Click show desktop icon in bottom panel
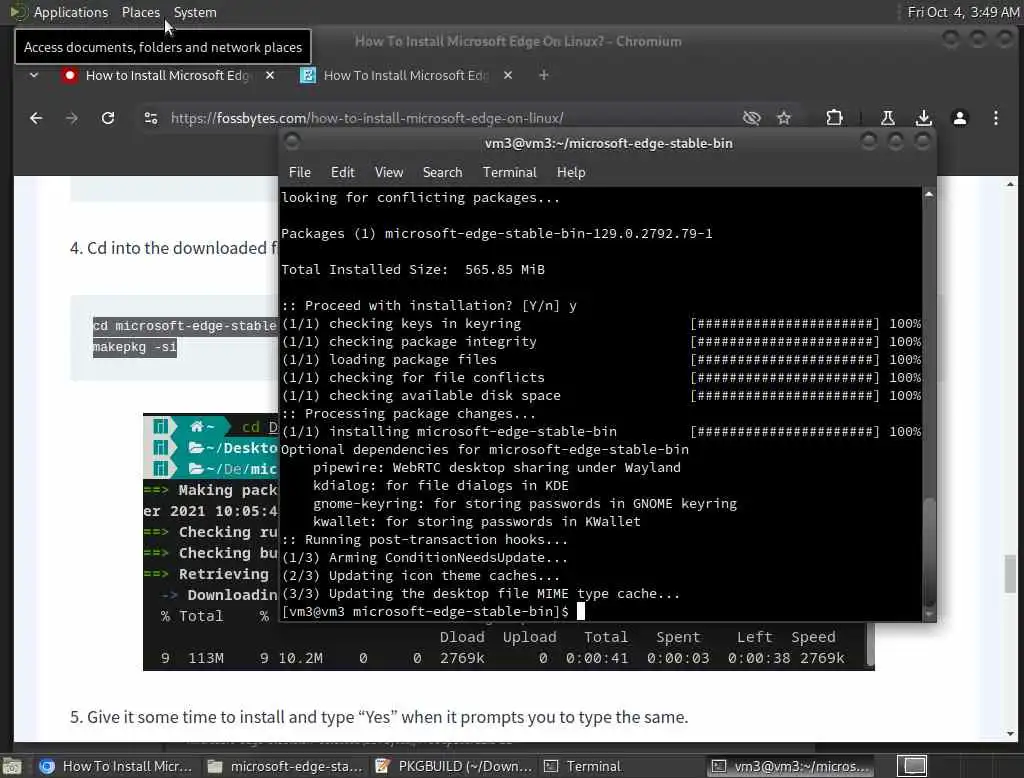The width and height of the screenshot is (1024, 778). pos(12,766)
